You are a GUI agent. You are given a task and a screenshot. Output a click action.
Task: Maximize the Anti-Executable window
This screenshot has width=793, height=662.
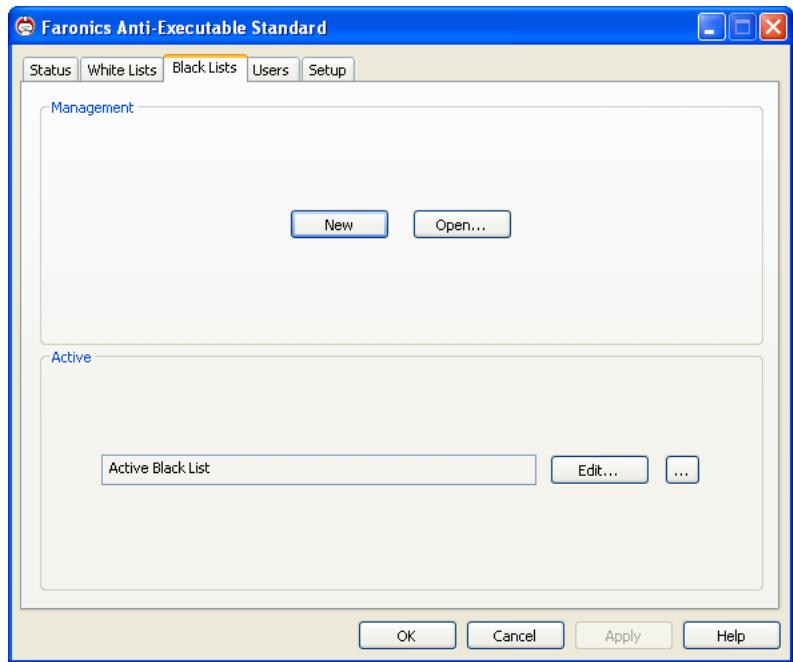click(742, 26)
